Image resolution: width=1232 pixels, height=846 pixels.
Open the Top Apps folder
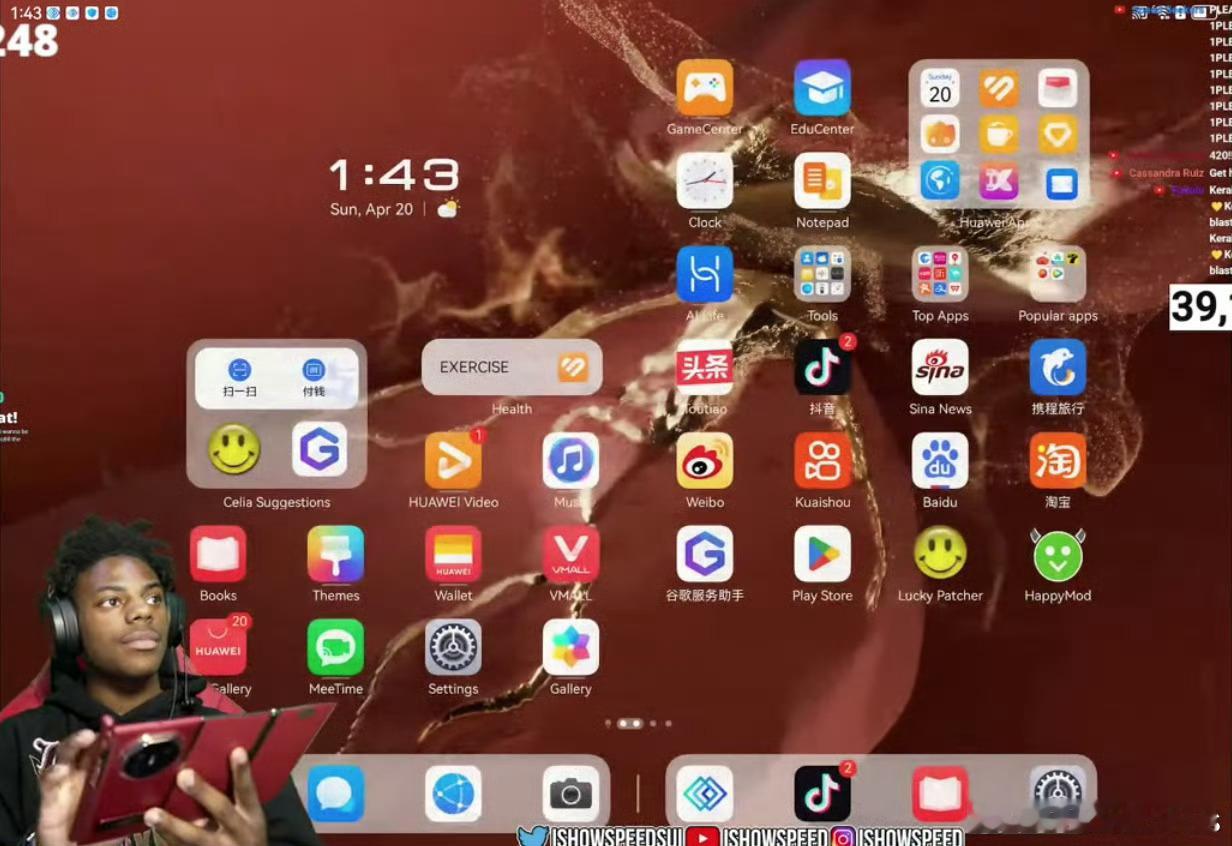point(940,274)
